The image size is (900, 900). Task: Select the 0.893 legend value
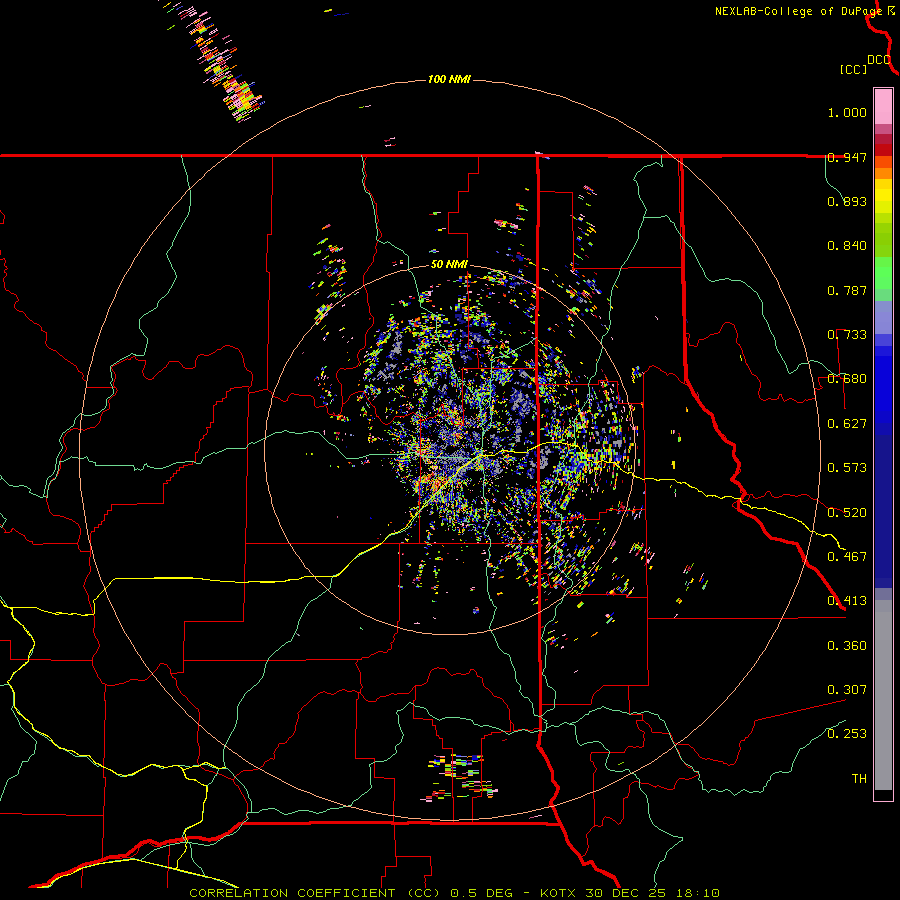click(847, 201)
